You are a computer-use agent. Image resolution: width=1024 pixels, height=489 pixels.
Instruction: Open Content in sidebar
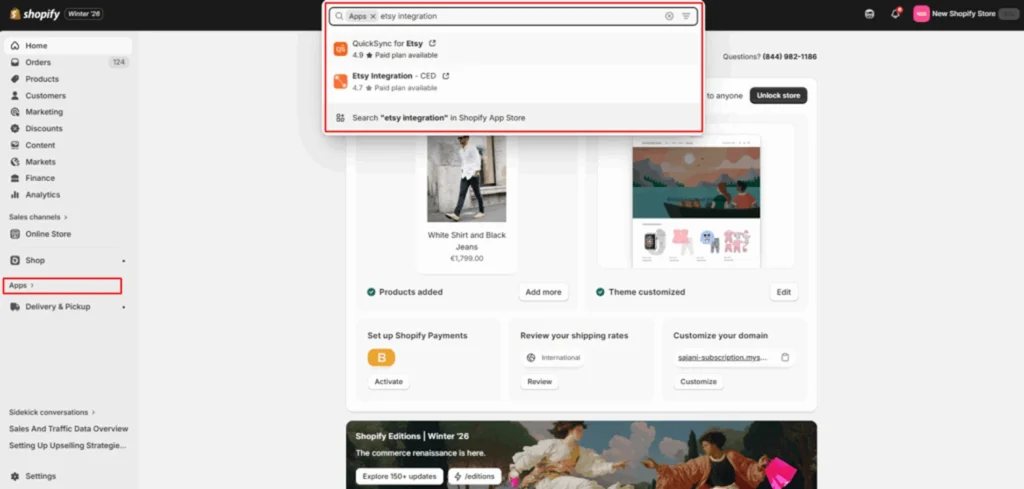pyautogui.click(x=68, y=145)
